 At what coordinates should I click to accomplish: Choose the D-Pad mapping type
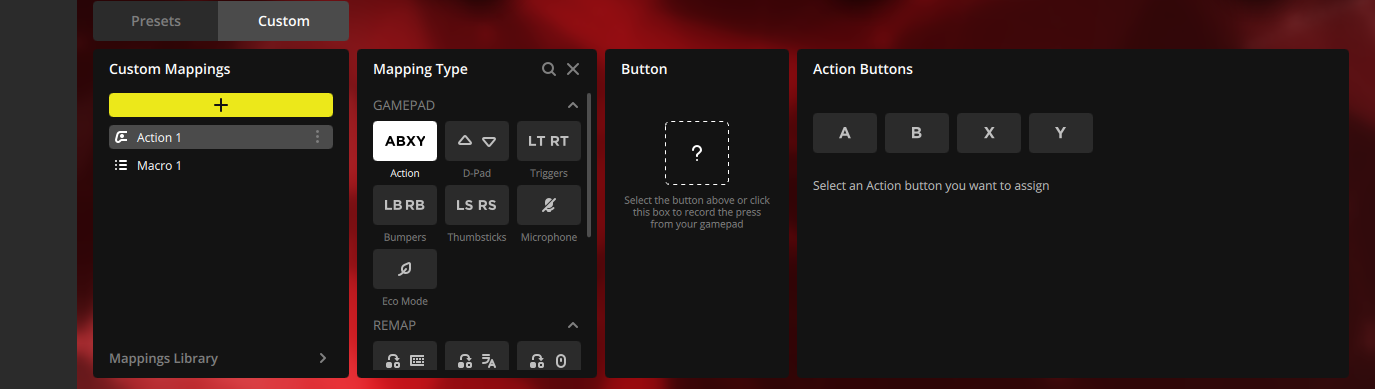point(477,141)
